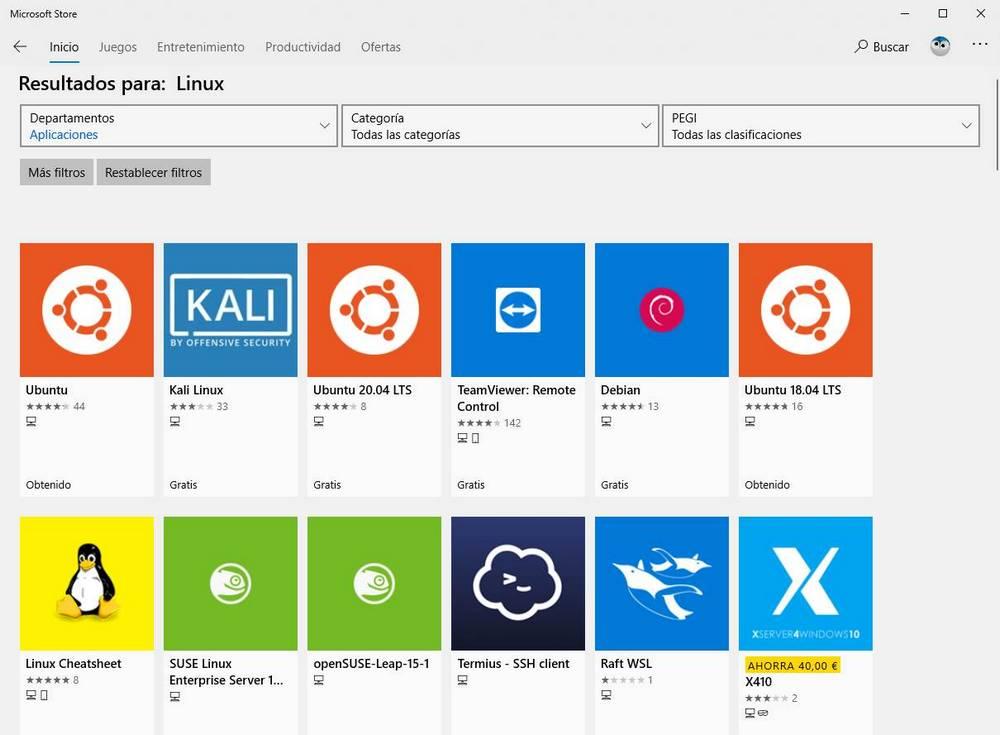Viewport: 1000px width, 735px height.
Task: Click Obtenido under Ubuntu 18.04 LTS
Action: point(767,485)
